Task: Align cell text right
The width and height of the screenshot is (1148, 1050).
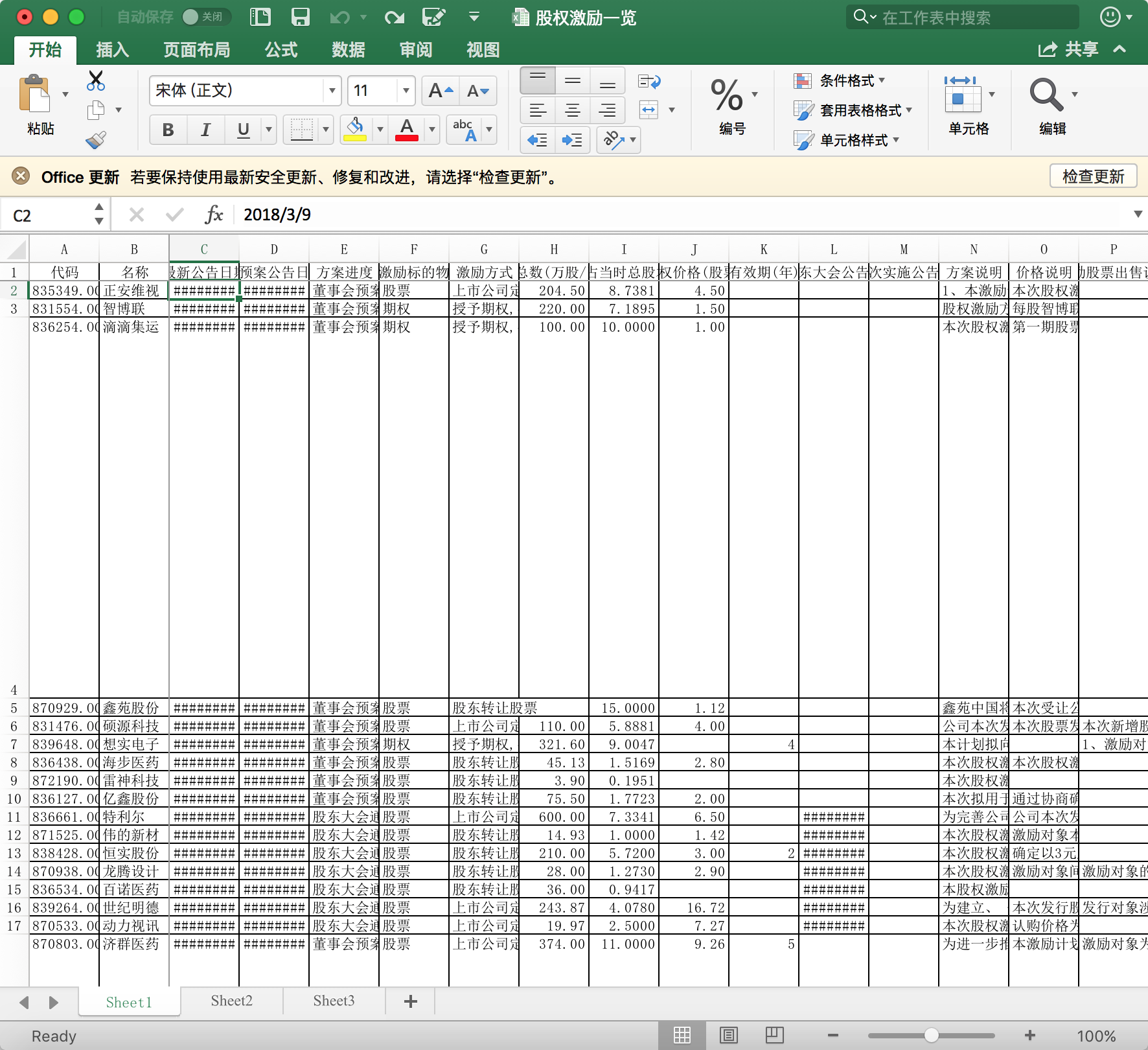Action: click(608, 110)
